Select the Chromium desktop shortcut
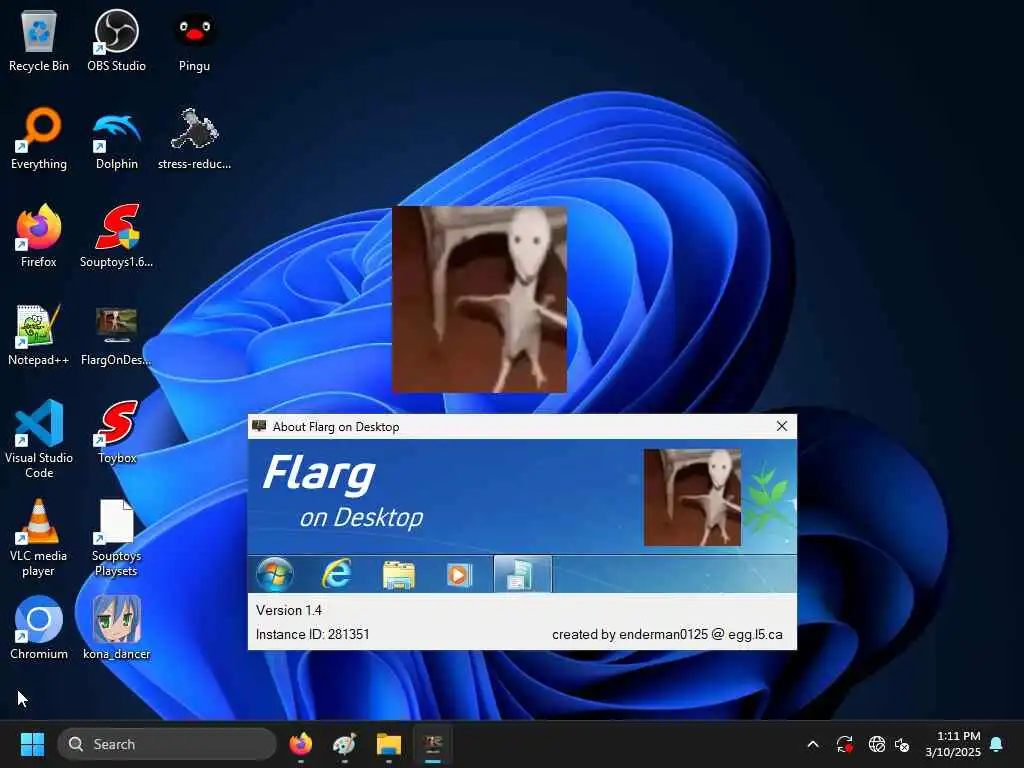Viewport: 1024px width, 768px height. click(x=39, y=628)
